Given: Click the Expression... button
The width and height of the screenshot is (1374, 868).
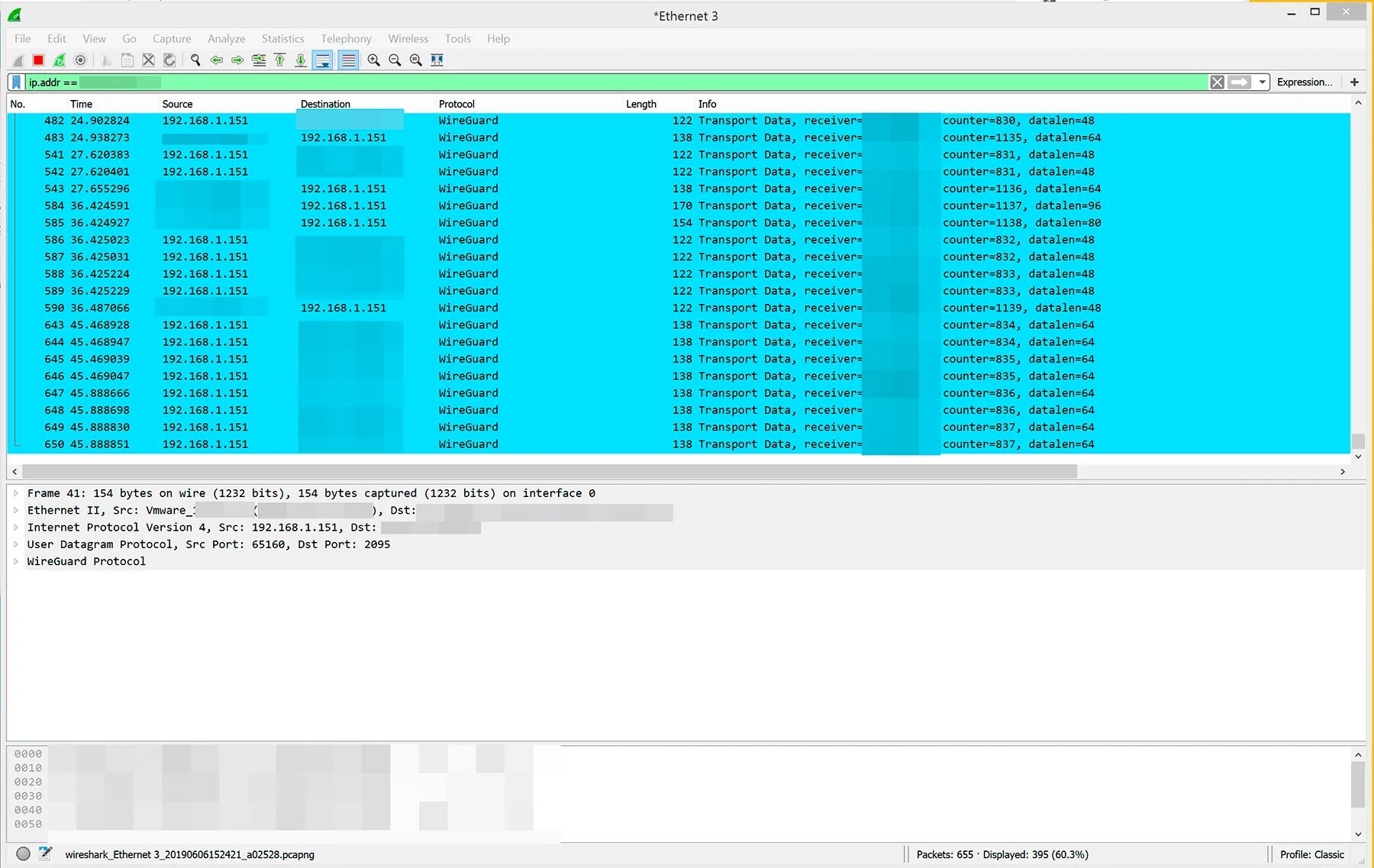Looking at the screenshot, I should 1305,82.
